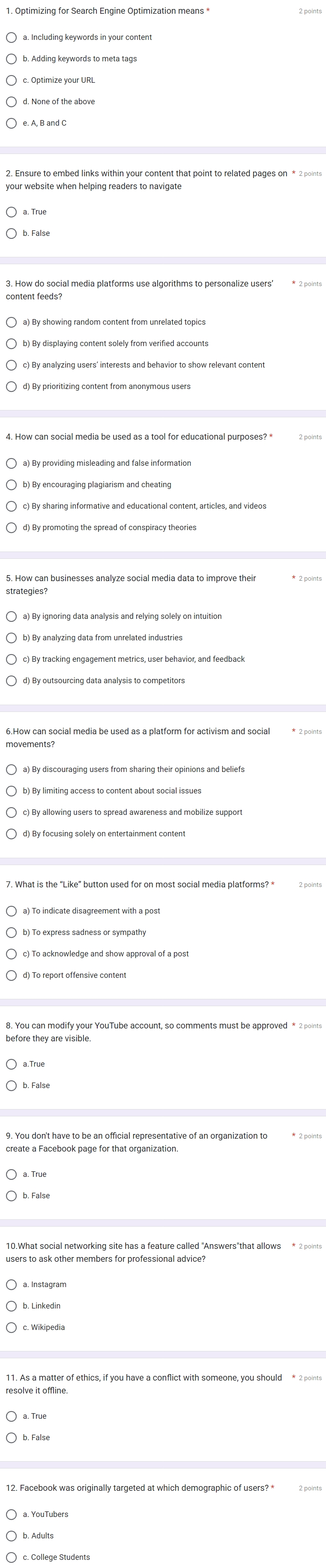Select "c. Optimize your URL" for question 1
The height and width of the screenshot is (1568, 326).
pos(11,80)
